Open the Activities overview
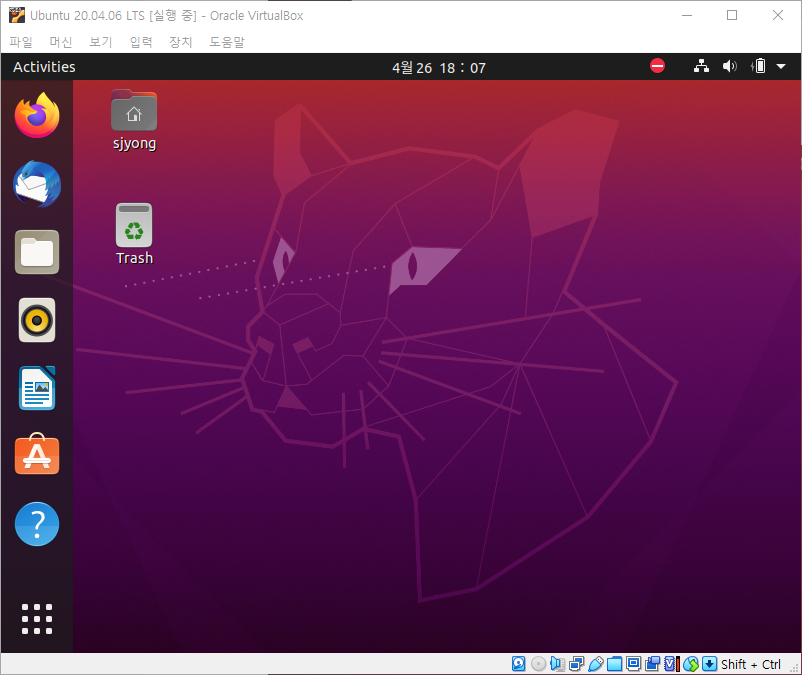The width and height of the screenshot is (802, 675). pyautogui.click(x=44, y=67)
